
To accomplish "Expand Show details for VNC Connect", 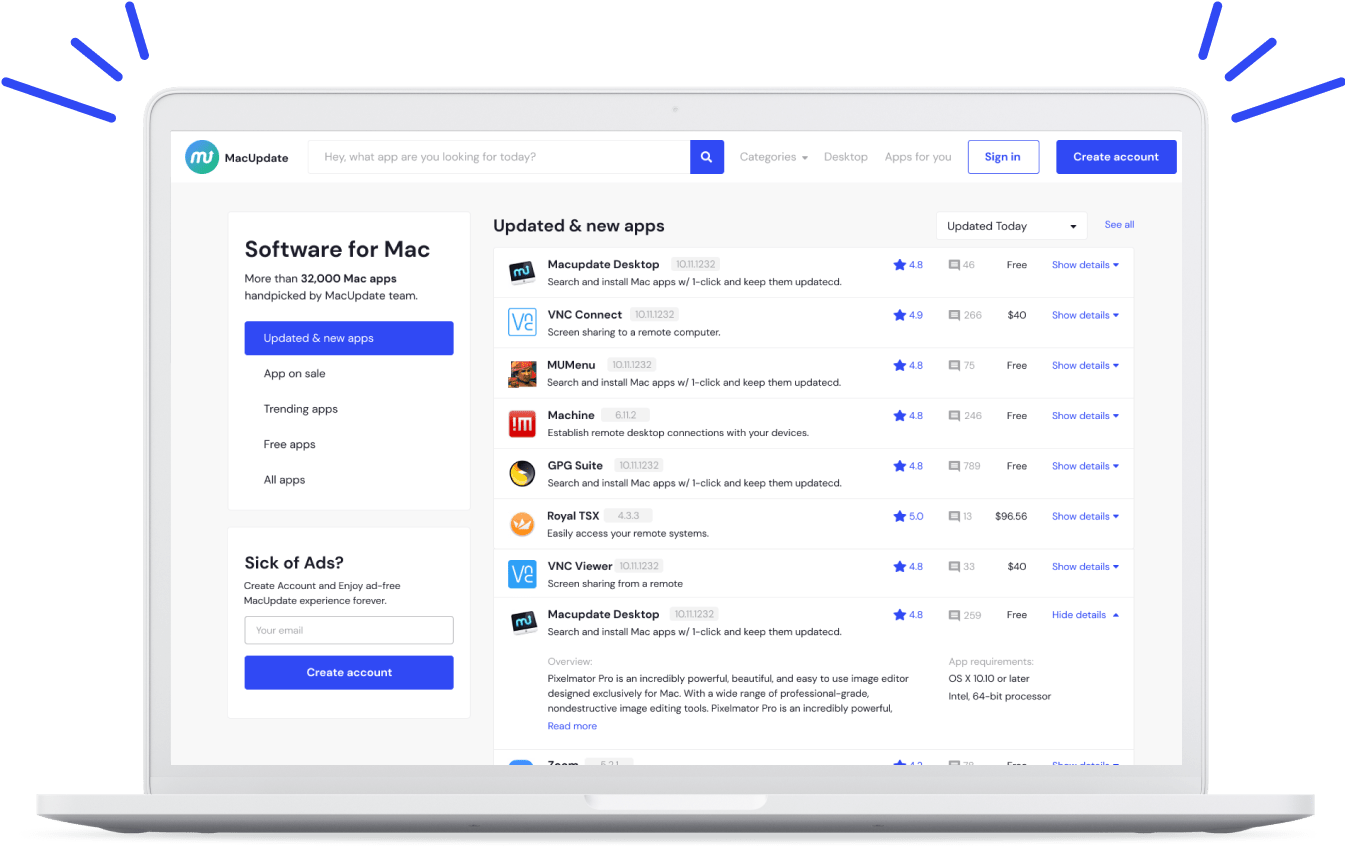I will [1085, 315].
